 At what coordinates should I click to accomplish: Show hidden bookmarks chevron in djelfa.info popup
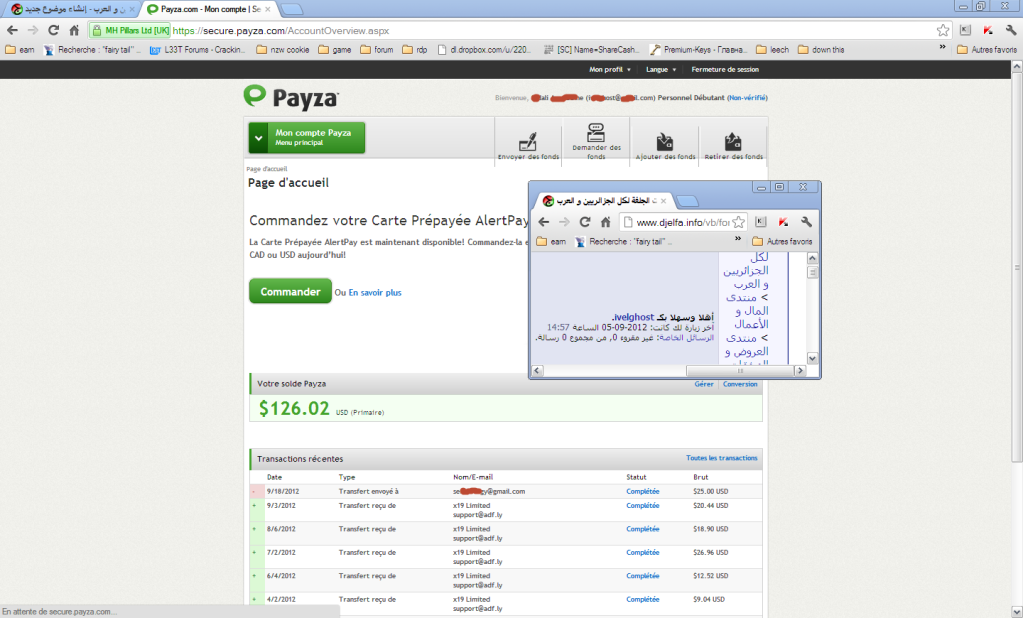click(738, 239)
